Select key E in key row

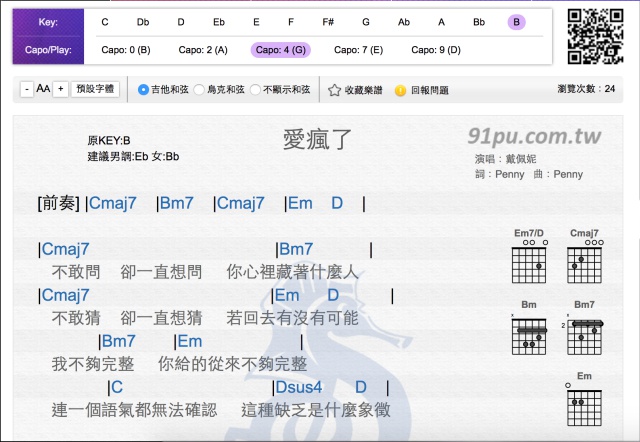tap(256, 22)
